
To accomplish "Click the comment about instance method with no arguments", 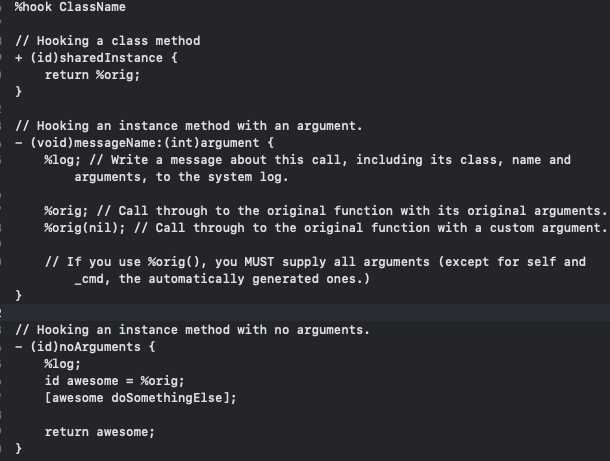I will click(x=192, y=330).
